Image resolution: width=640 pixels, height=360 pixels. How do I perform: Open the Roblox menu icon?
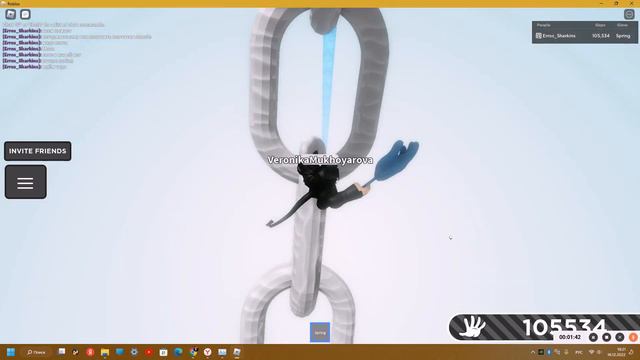(11, 14)
